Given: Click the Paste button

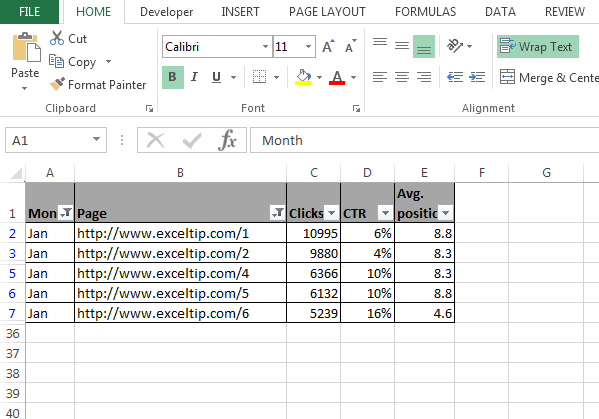Looking at the screenshot, I should (x=25, y=61).
